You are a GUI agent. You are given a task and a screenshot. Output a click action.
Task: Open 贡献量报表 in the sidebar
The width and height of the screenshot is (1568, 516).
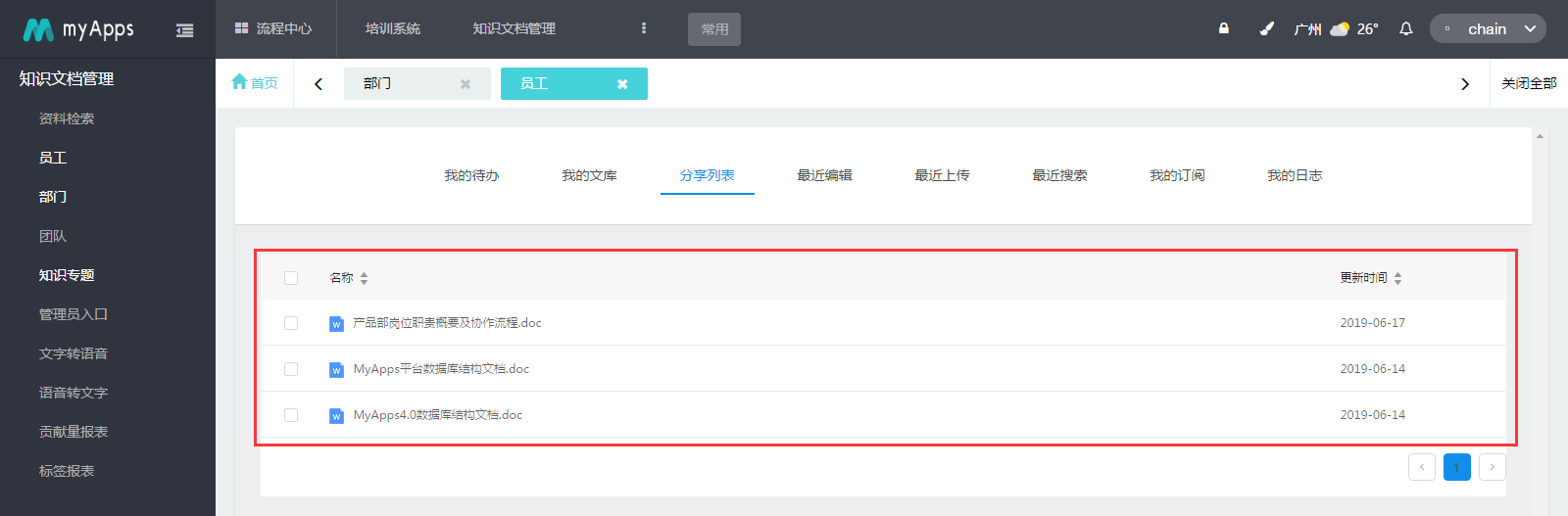click(73, 432)
